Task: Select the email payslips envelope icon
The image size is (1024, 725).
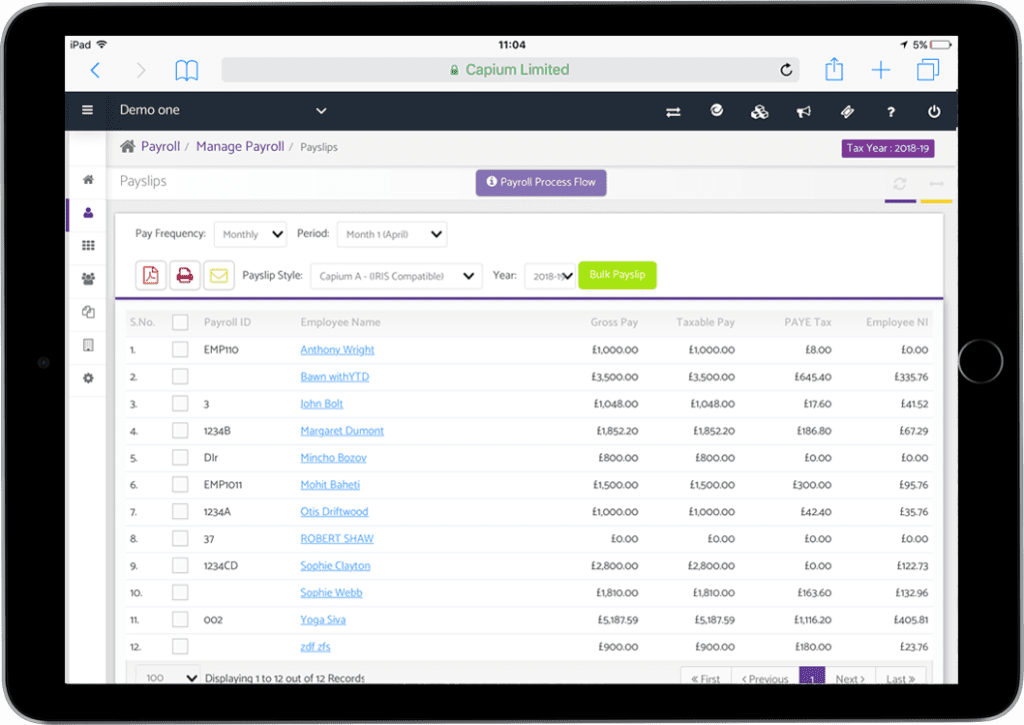Action: pos(219,275)
